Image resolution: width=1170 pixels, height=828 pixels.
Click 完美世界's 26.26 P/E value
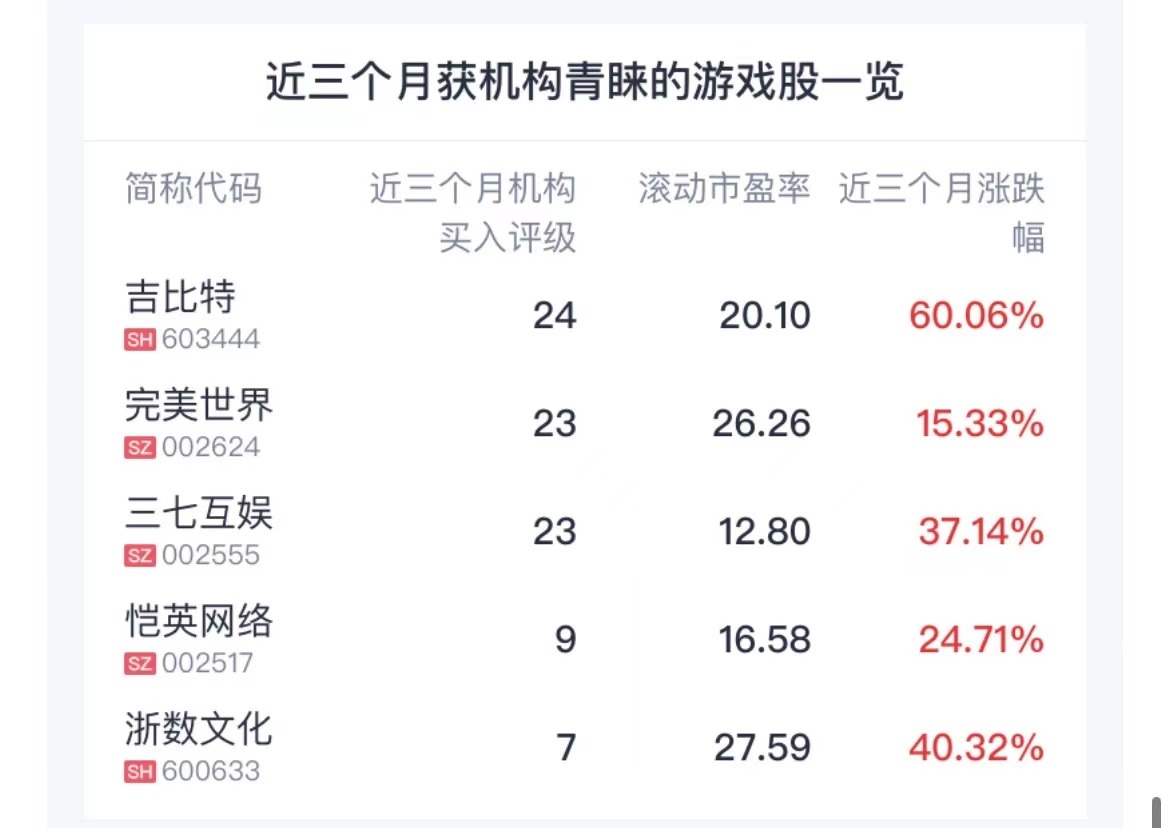(x=761, y=424)
